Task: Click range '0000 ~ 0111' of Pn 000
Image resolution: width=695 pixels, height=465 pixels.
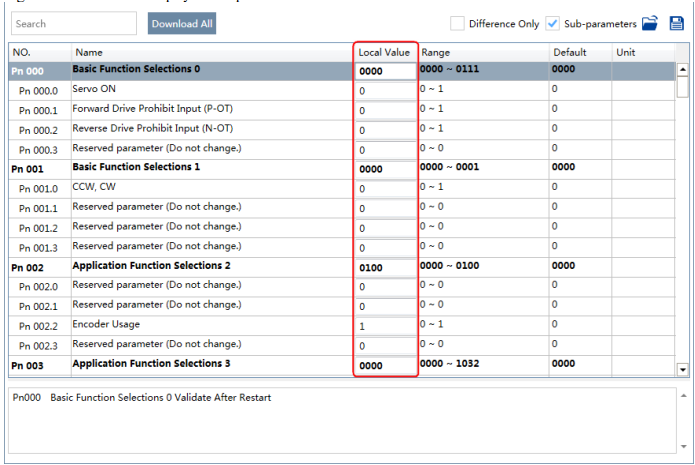Action: click(449, 69)
